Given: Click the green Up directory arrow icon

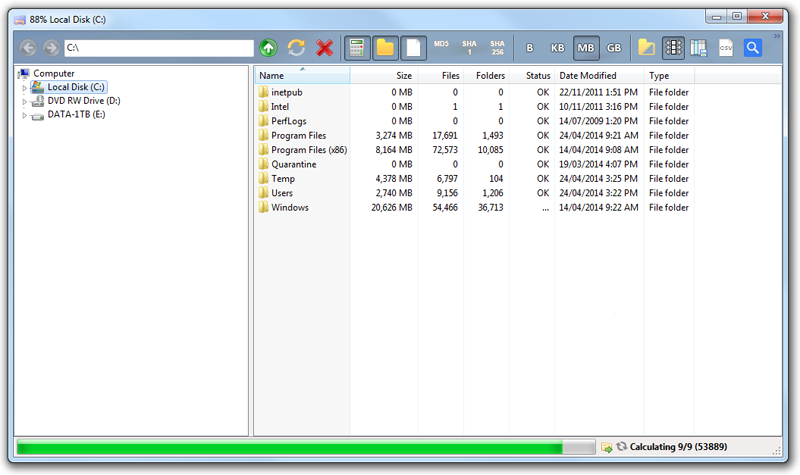Looking at the screenshot, I should click(268, 48).
